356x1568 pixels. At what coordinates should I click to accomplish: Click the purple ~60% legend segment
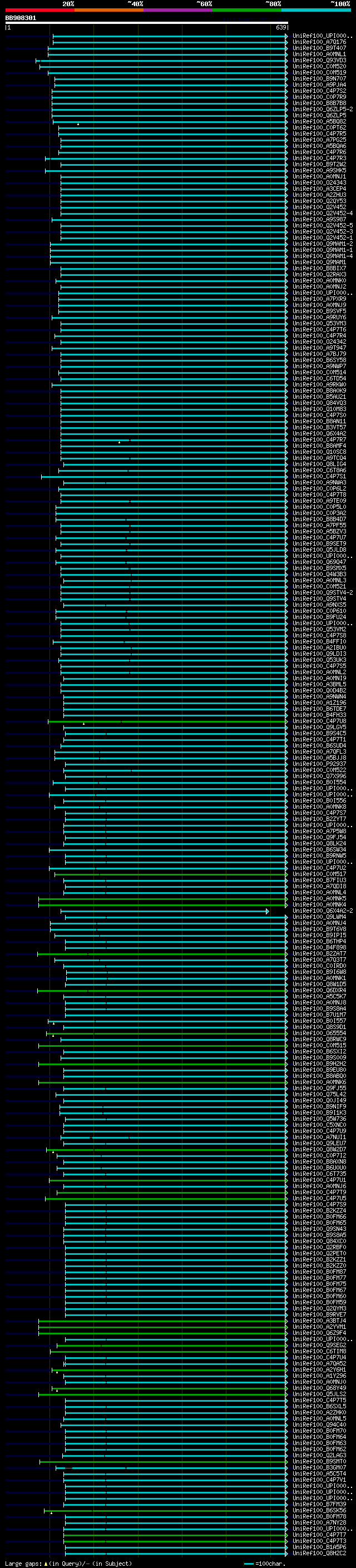[x=177, y=10]
